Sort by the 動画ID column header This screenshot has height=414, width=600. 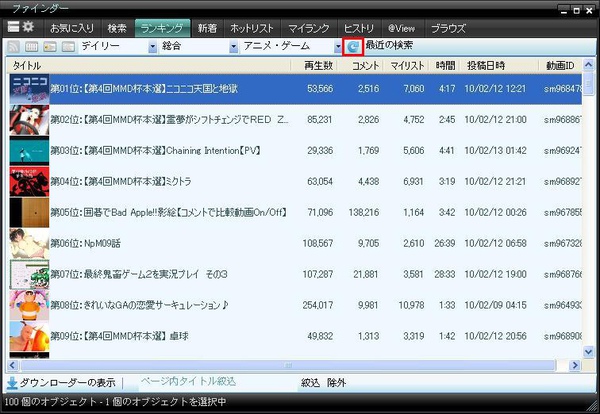pyautogui.click(x=560, y=66)
